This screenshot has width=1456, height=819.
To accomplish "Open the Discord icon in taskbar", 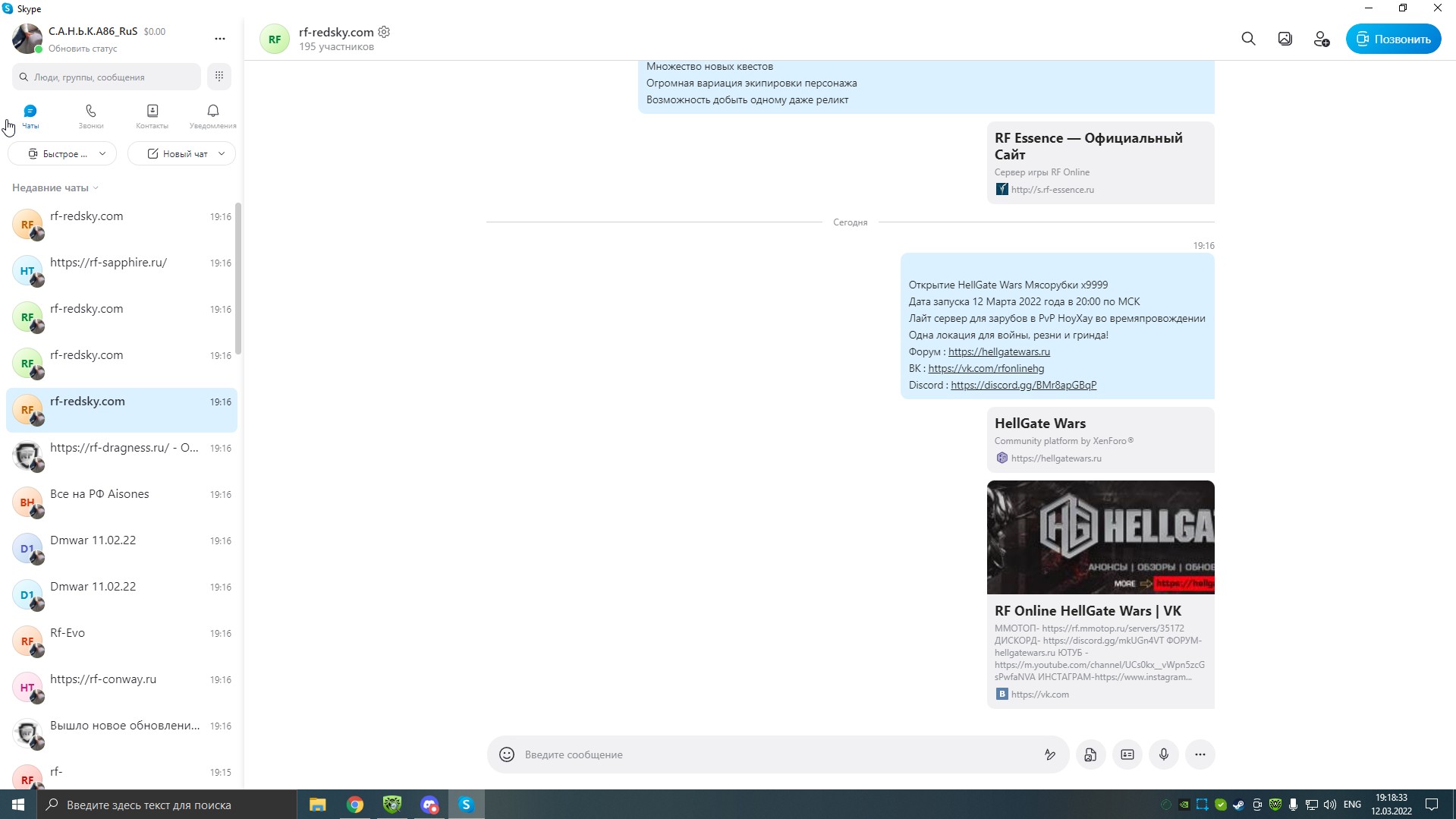I will point(429,805).
